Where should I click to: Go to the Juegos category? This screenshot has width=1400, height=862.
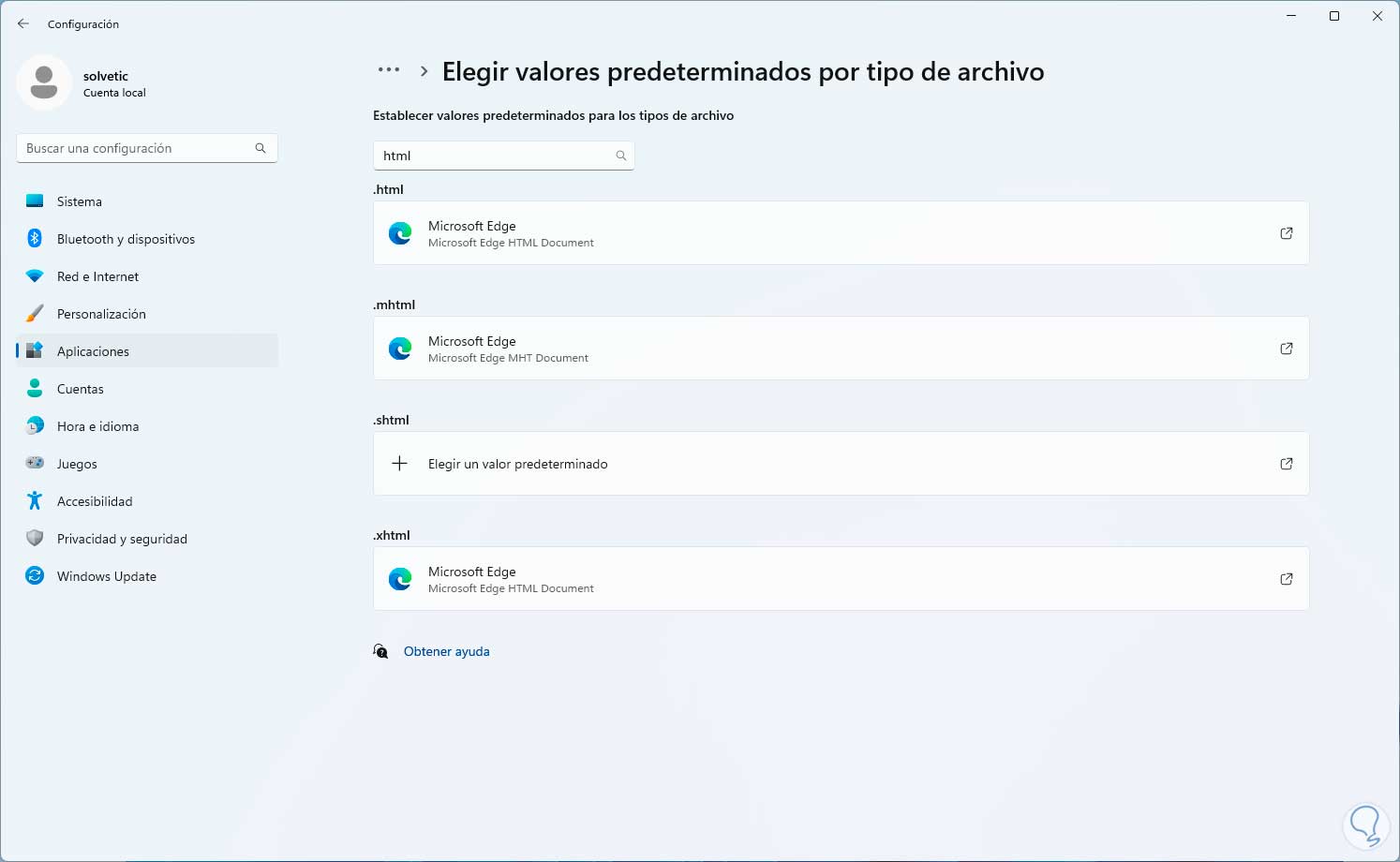[x=147, y=464]
